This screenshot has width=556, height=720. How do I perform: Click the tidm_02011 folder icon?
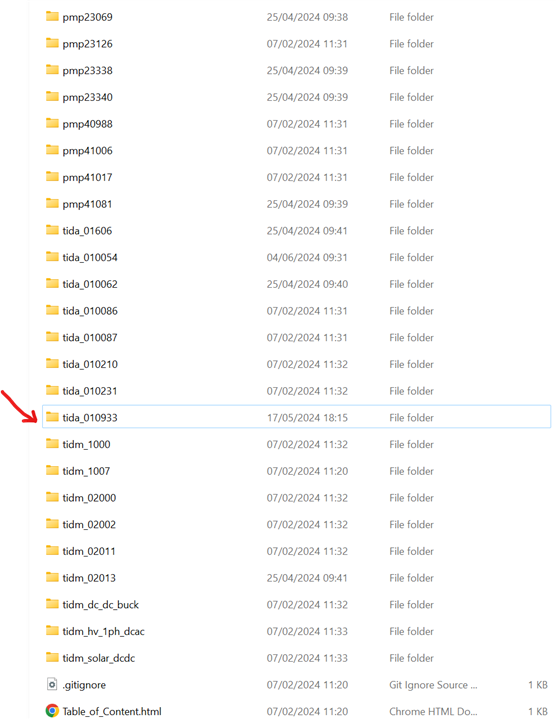(52, 551)
